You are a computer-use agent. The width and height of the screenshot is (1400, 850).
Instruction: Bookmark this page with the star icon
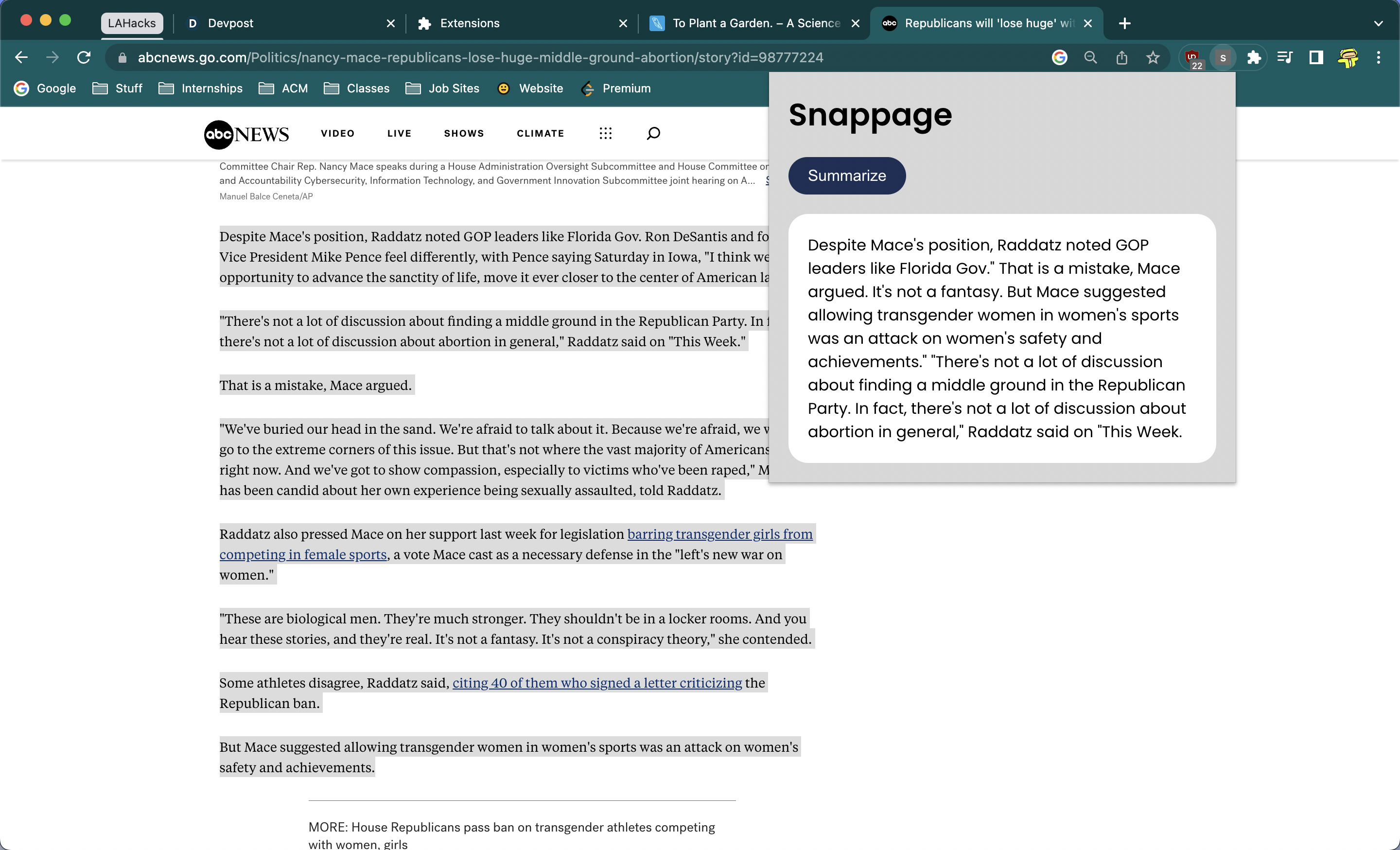[1152, 57]
